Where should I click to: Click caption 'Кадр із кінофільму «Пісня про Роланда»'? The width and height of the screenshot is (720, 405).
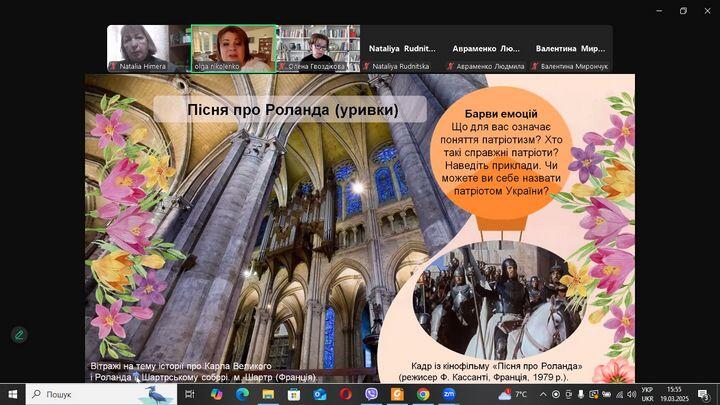(x=496, y=366)
